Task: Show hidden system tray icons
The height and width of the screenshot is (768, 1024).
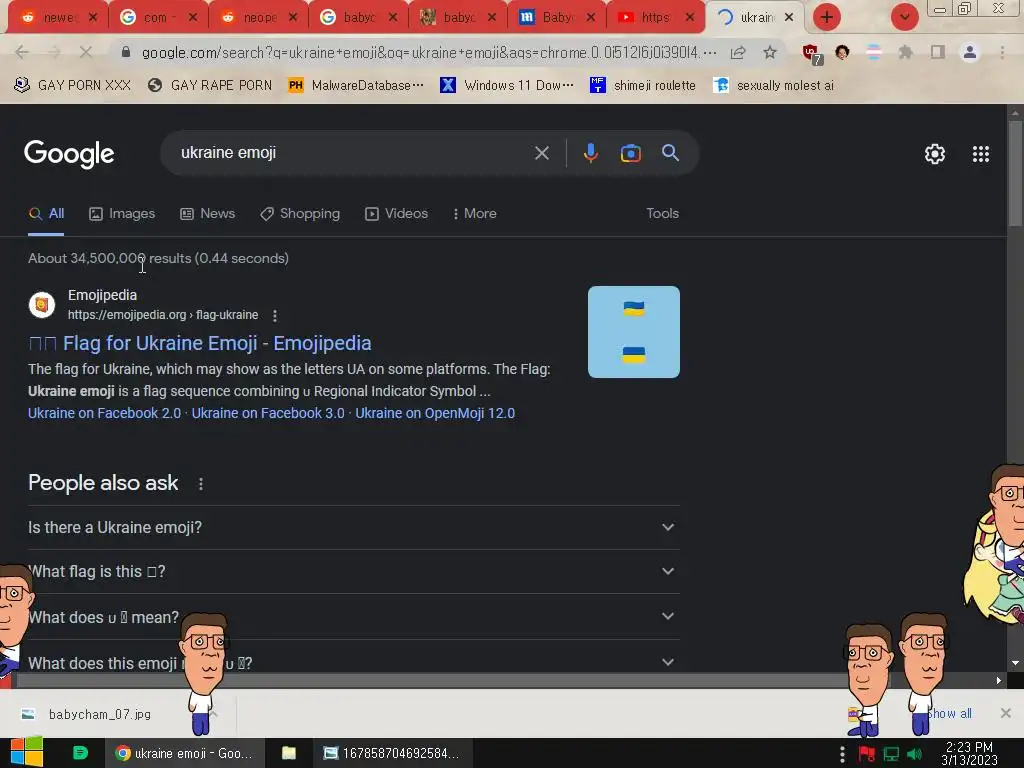Action: pyautogui.click(x=842, y=754)
